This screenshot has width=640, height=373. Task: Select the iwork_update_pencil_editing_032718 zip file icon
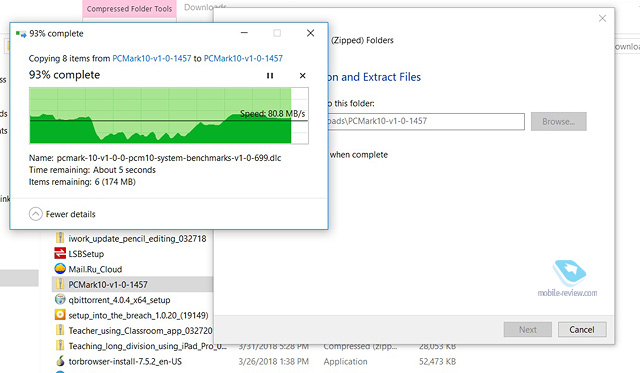[60, 238]
